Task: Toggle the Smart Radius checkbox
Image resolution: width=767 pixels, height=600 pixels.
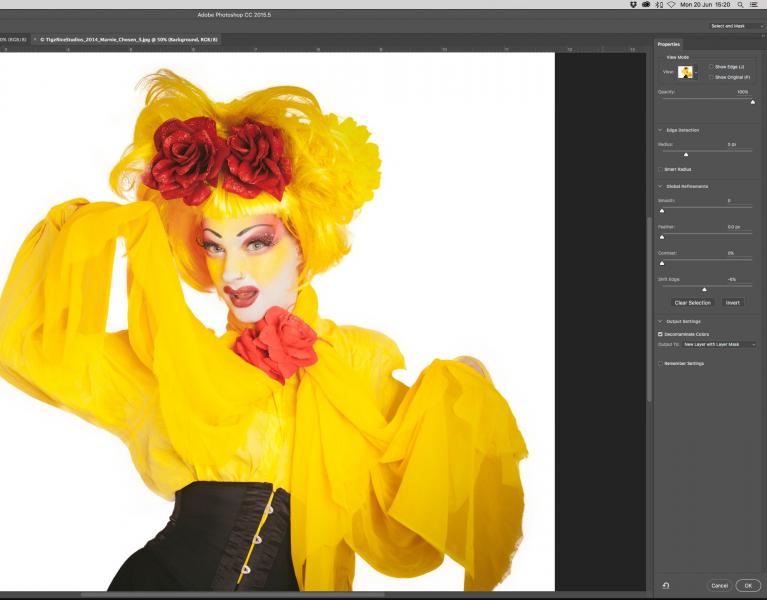Action: tap(660, 169)
